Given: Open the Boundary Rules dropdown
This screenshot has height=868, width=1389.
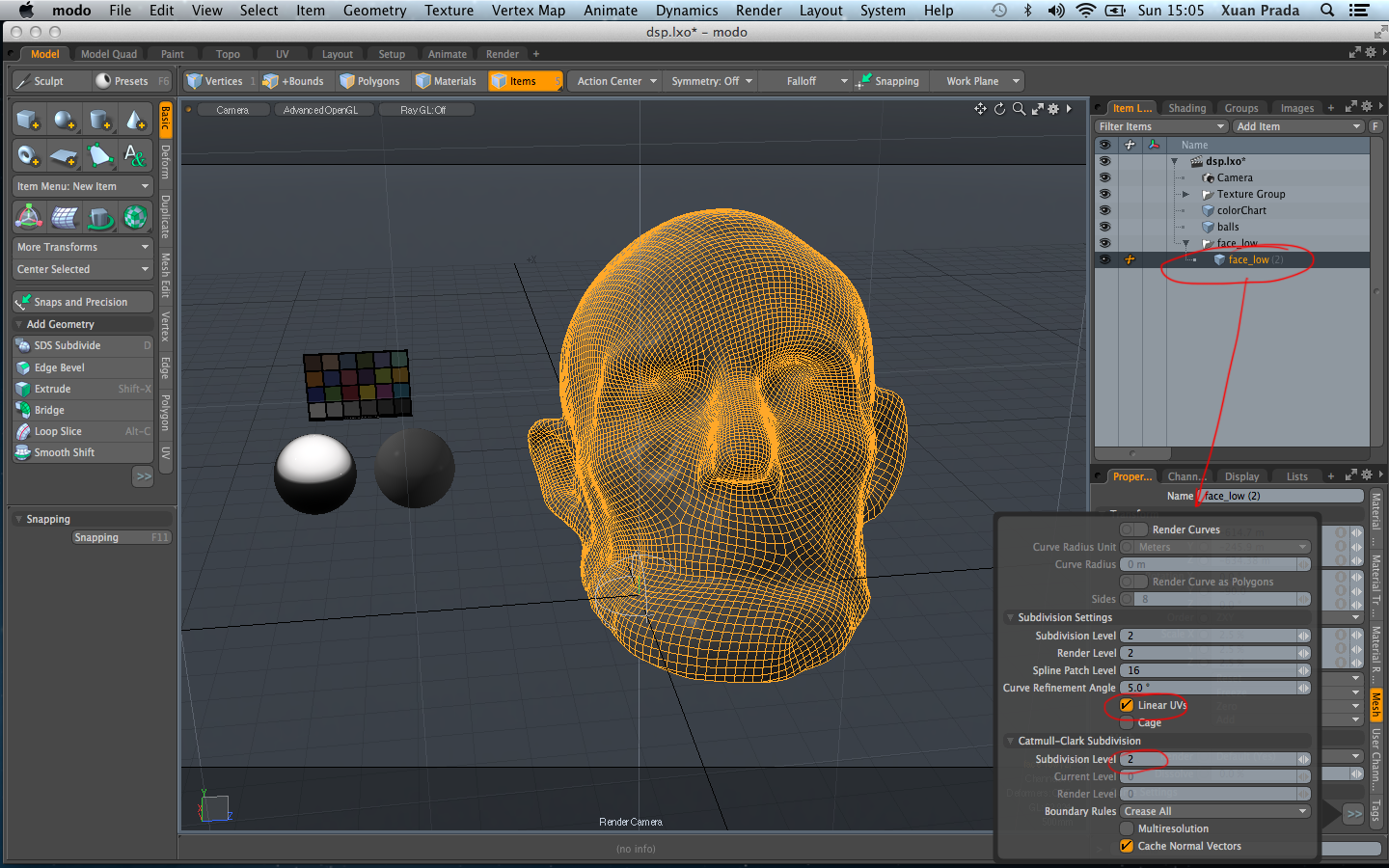Looking at the screenshot, I should click(x=1214, y=811).
